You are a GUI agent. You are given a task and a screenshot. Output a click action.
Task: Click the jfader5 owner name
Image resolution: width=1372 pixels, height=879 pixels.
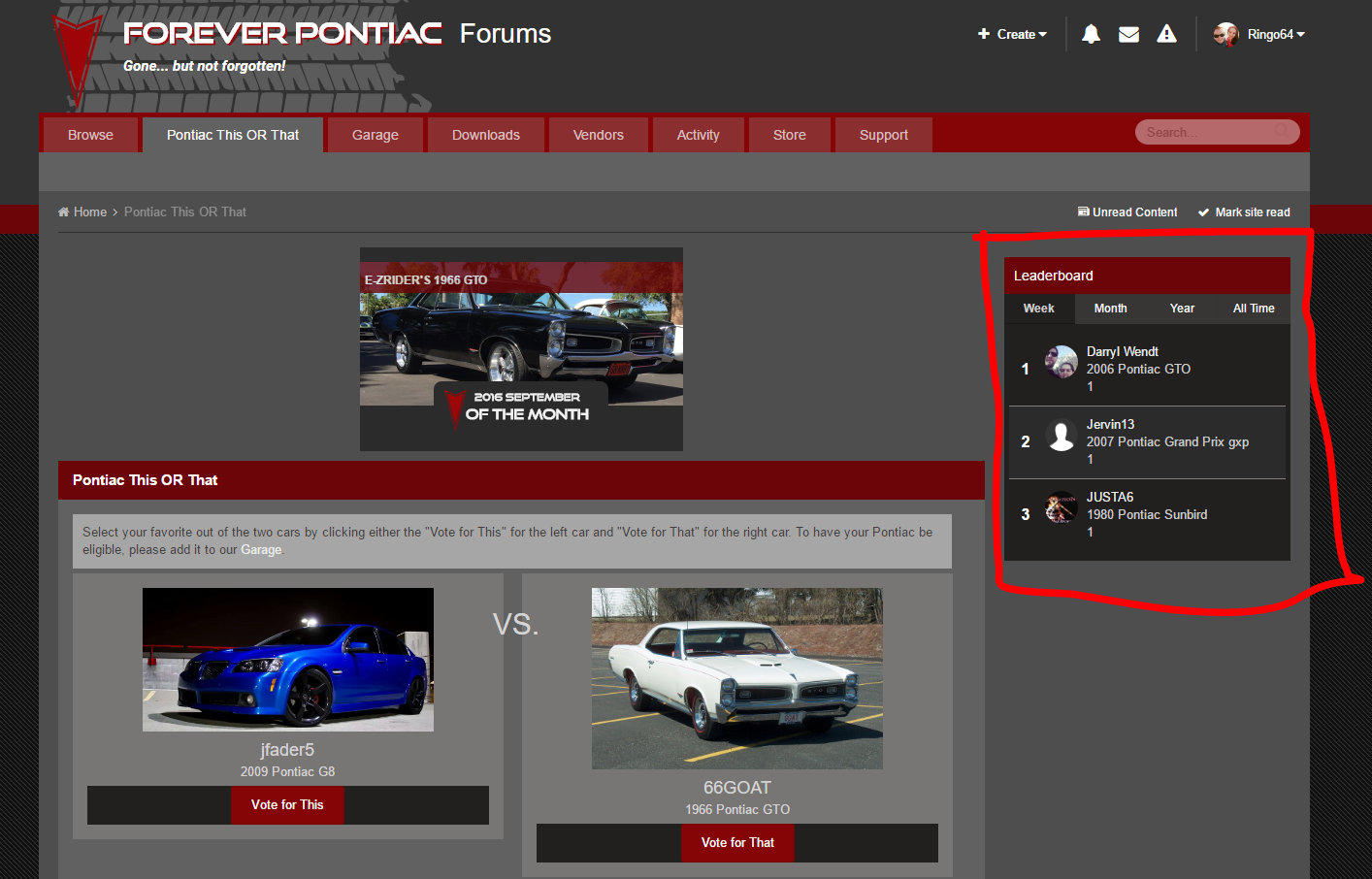(x=287, y=750)
